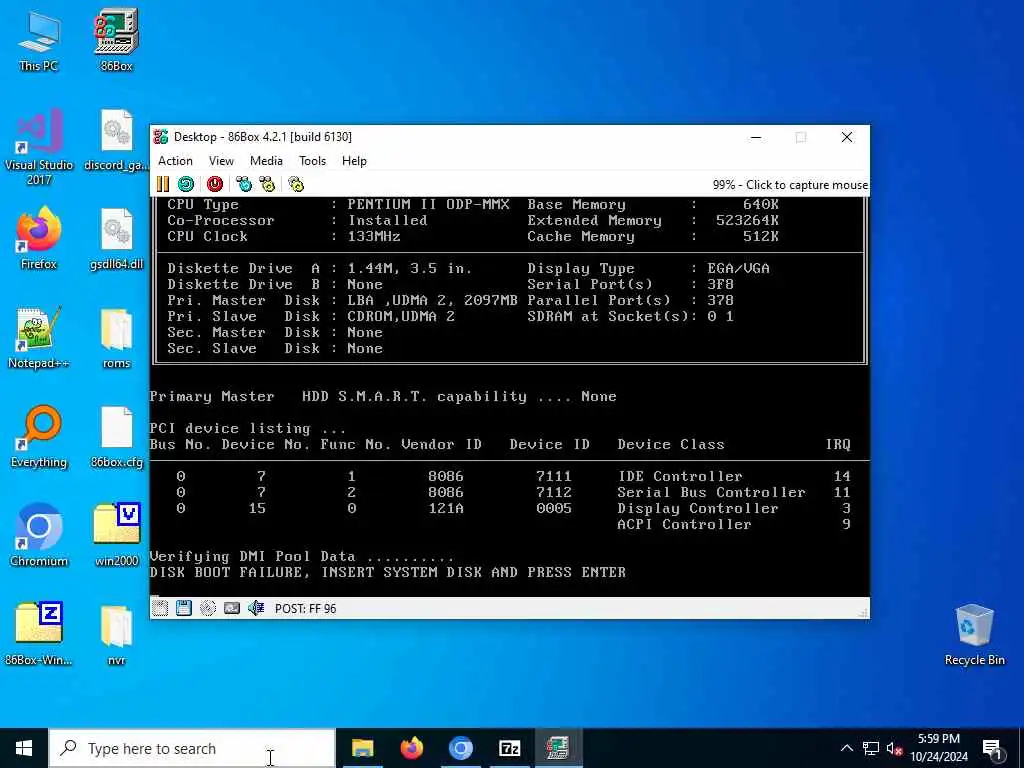The width and height of the screenshot is (1024, 768).
Task: Click the 'Type here to search' box
Action: point(192,748)
